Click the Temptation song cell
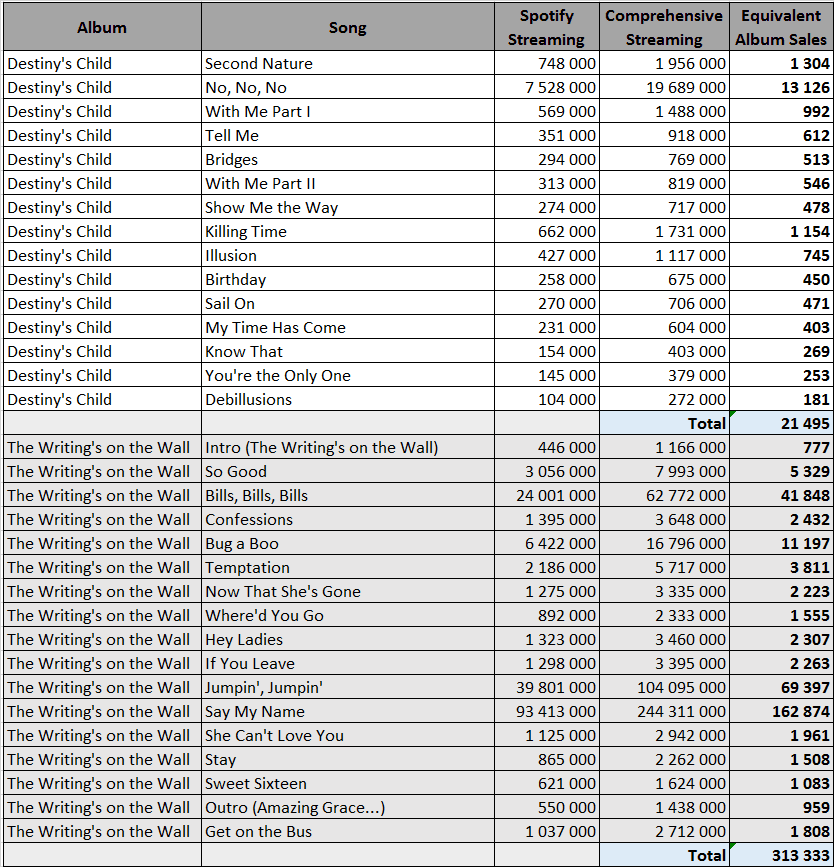Screen dimensions: 834x867 click(x=348, y=567)
